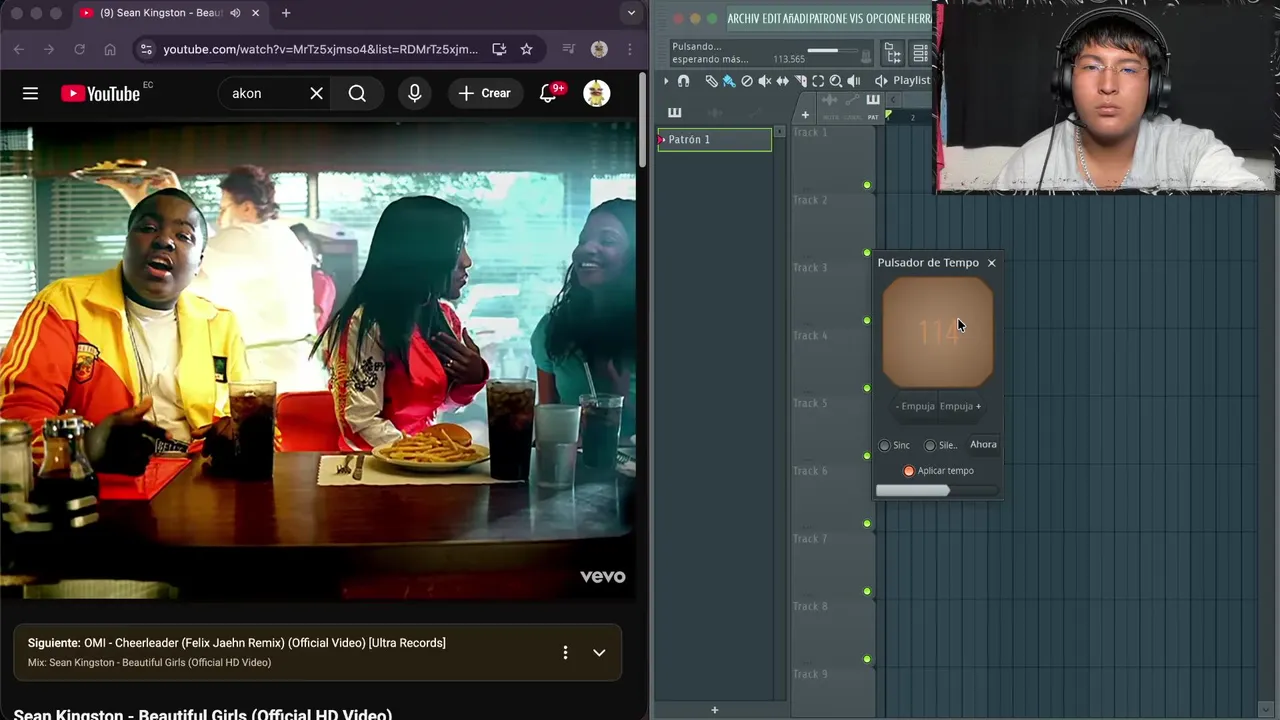The image size is (1280, 720).
Task: Open the ARCHIV menu in FL Studio
Action: (743, 19)
